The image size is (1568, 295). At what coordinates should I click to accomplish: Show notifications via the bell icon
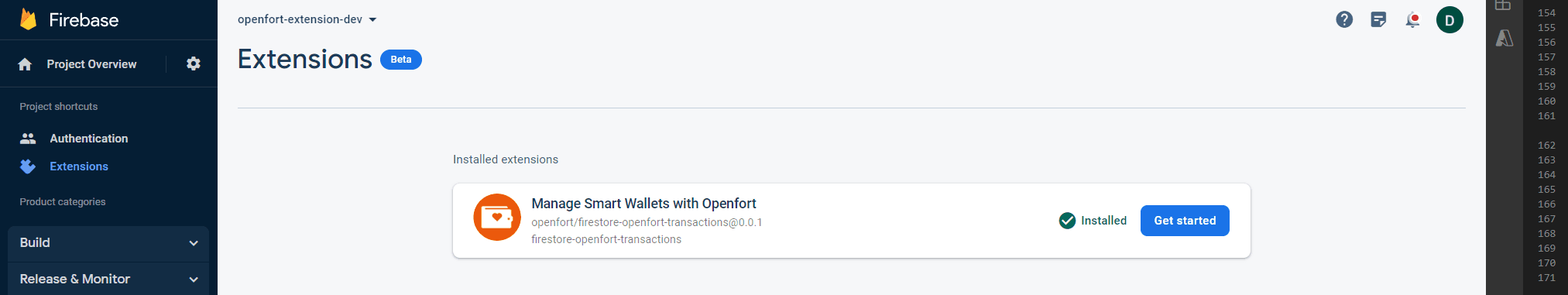[1413, 19]
